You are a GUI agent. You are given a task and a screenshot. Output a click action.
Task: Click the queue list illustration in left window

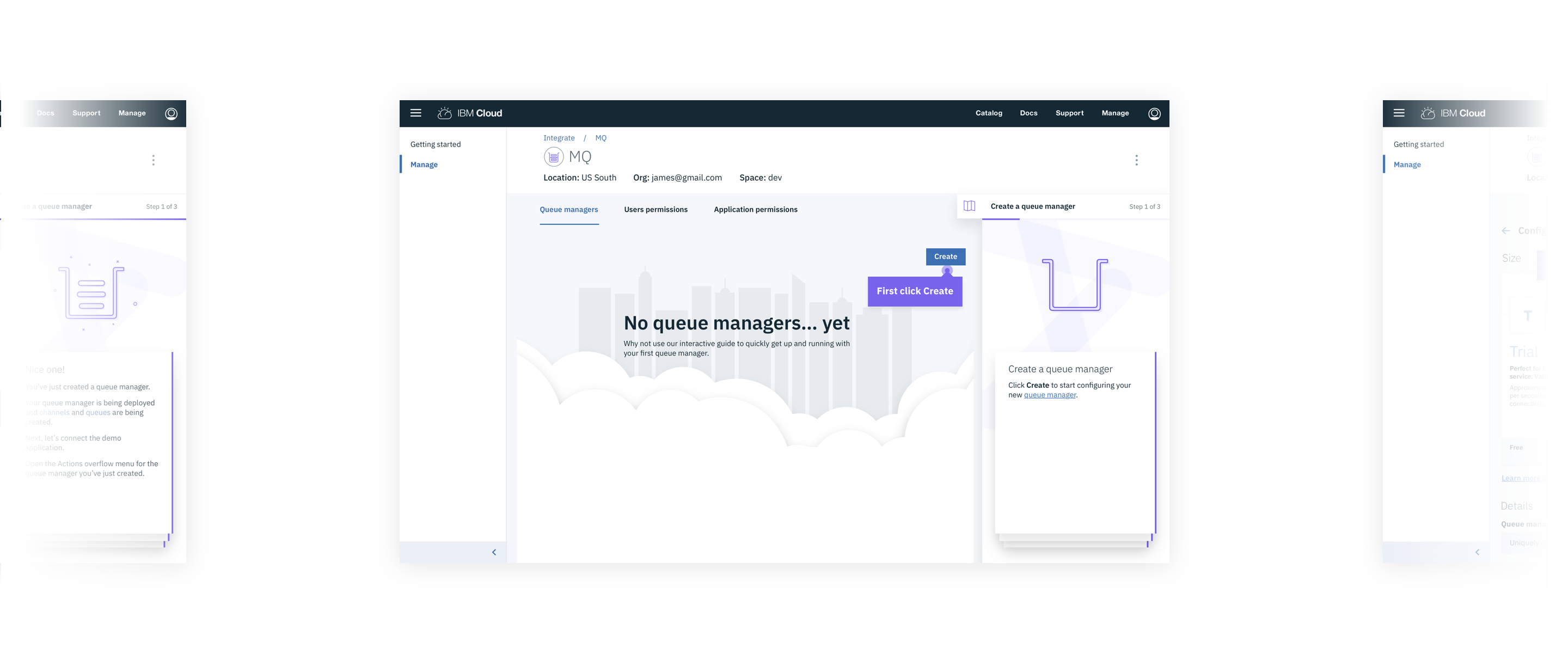tap(91, 294)
